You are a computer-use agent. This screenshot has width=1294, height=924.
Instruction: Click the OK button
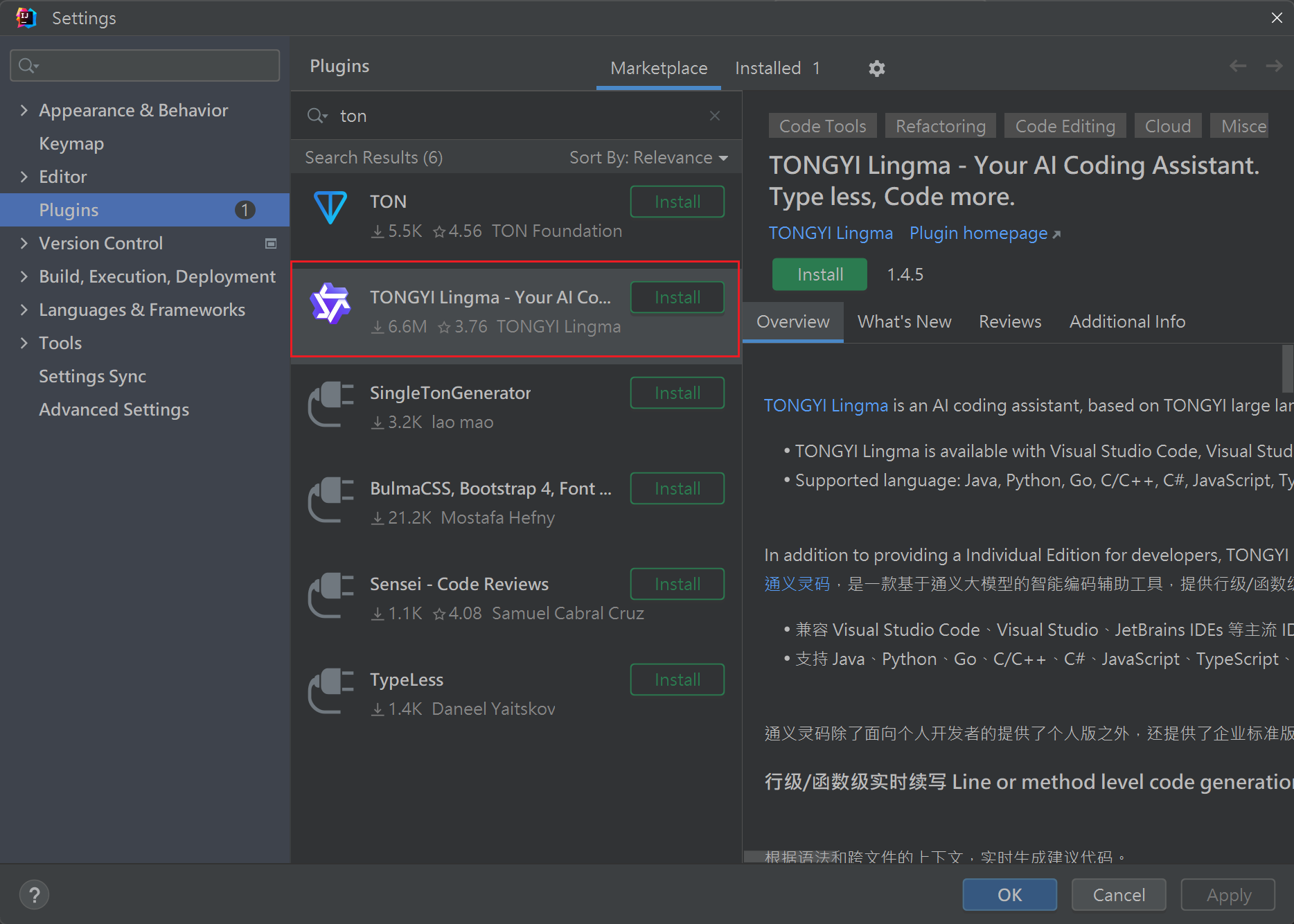[1009, 895]
